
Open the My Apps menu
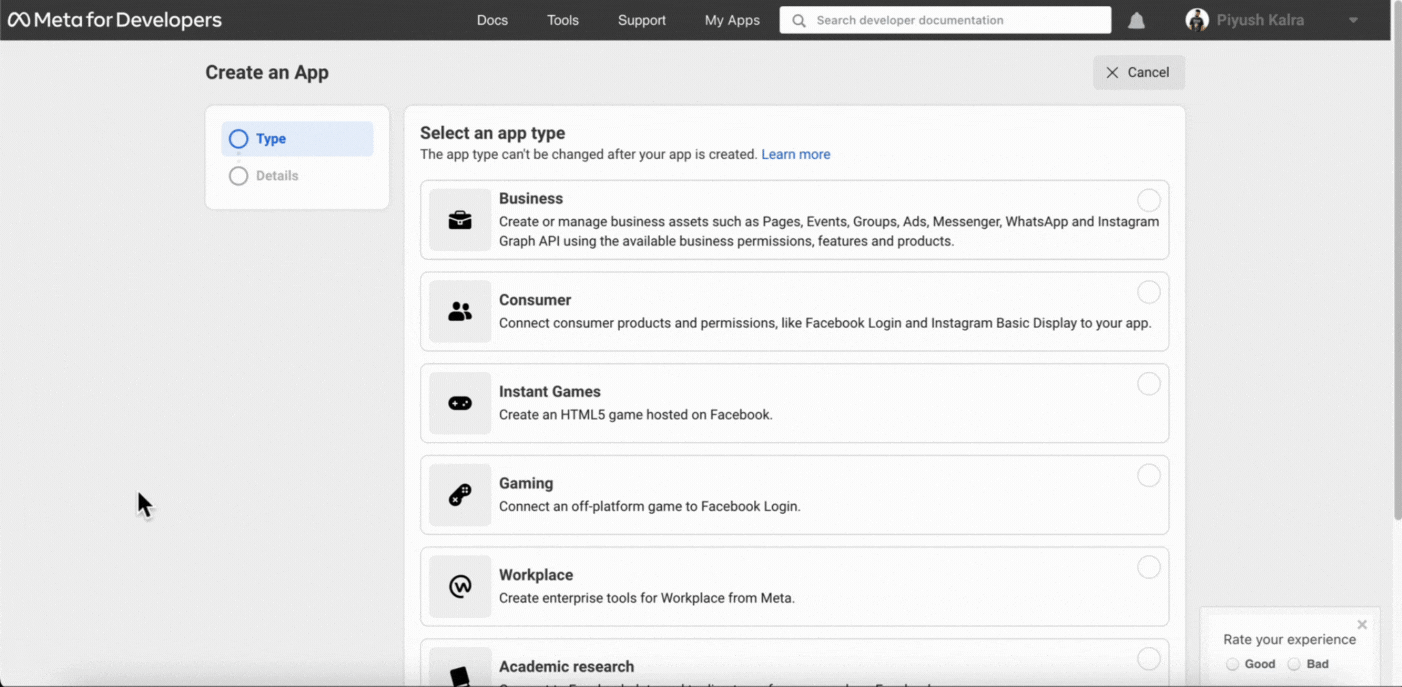click(x=732, y=20)
